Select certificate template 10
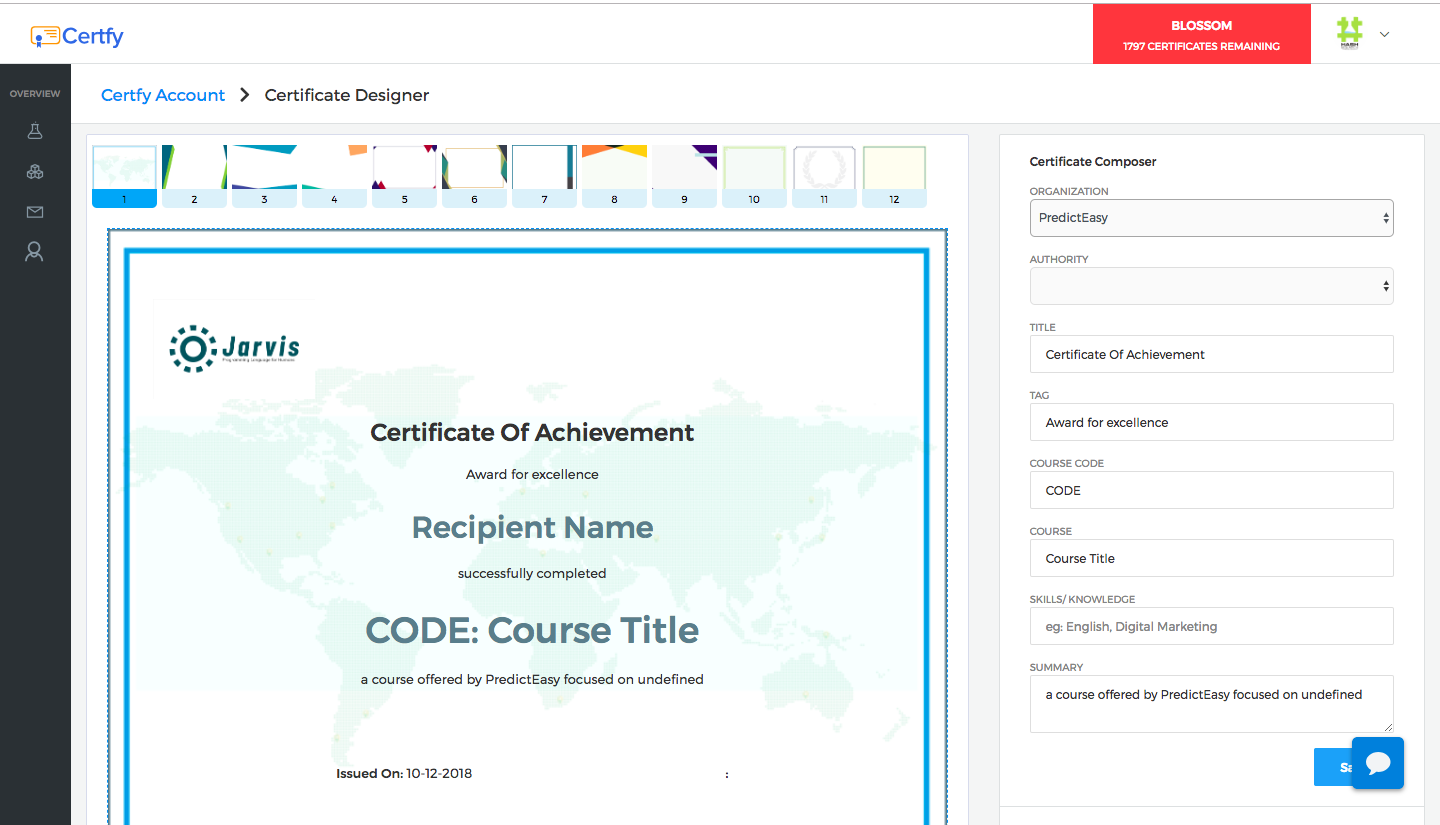This screenshot has height=825, width=1440. click(x=754, y=177)
